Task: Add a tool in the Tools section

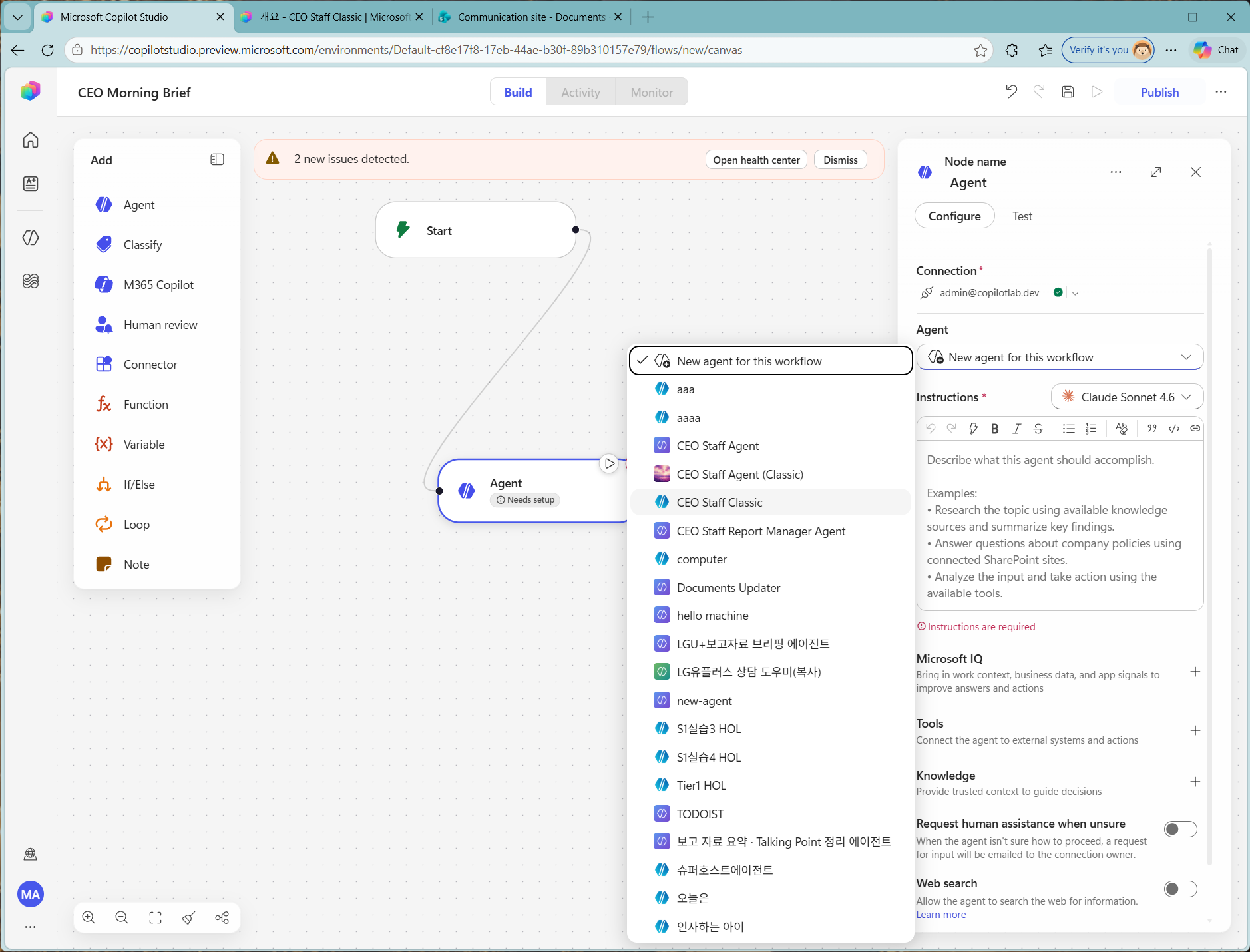Action: (x=1195, y=731)
